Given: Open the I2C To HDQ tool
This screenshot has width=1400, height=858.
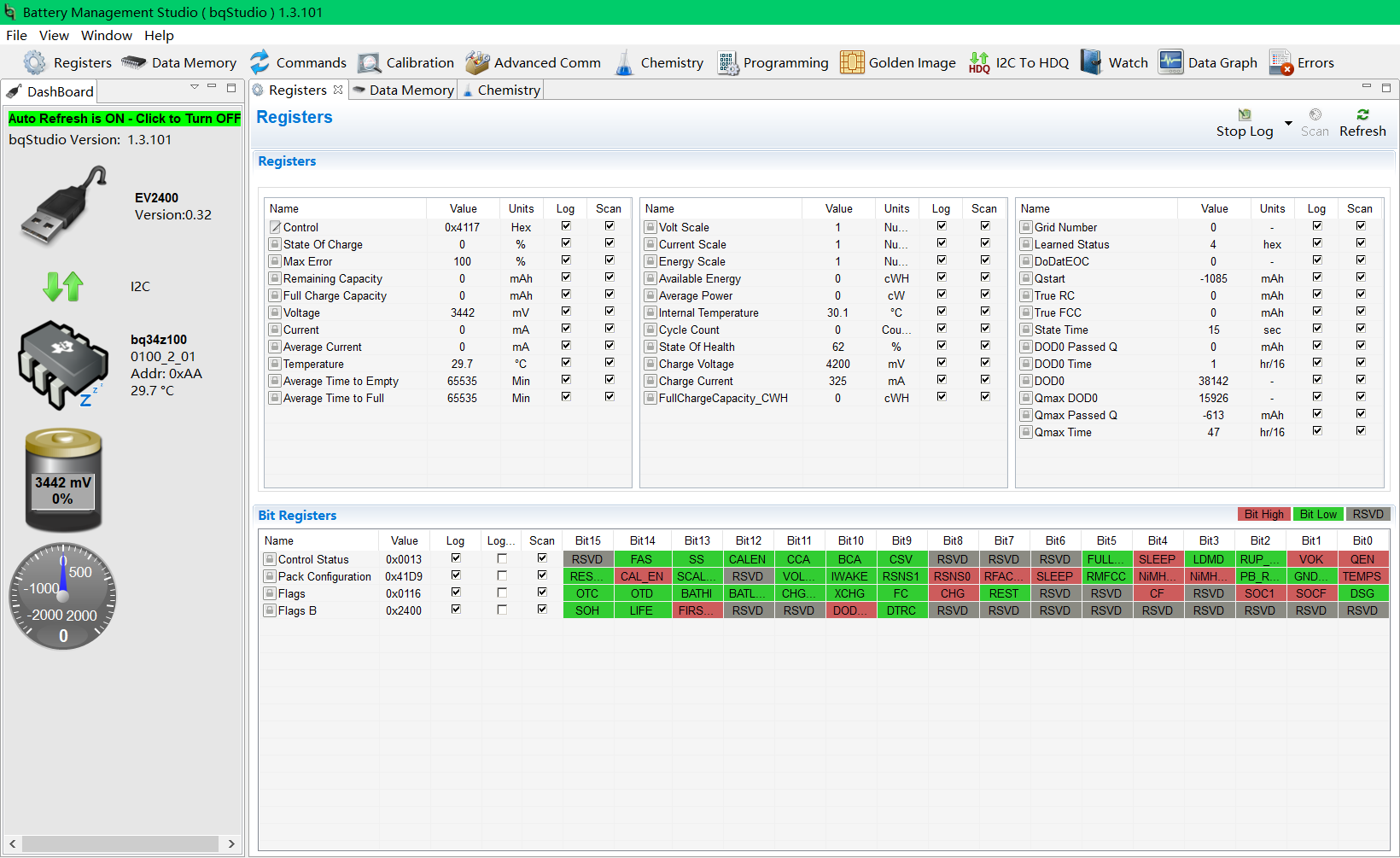Looking at the screenshot, I should (x=1018, y=62).
